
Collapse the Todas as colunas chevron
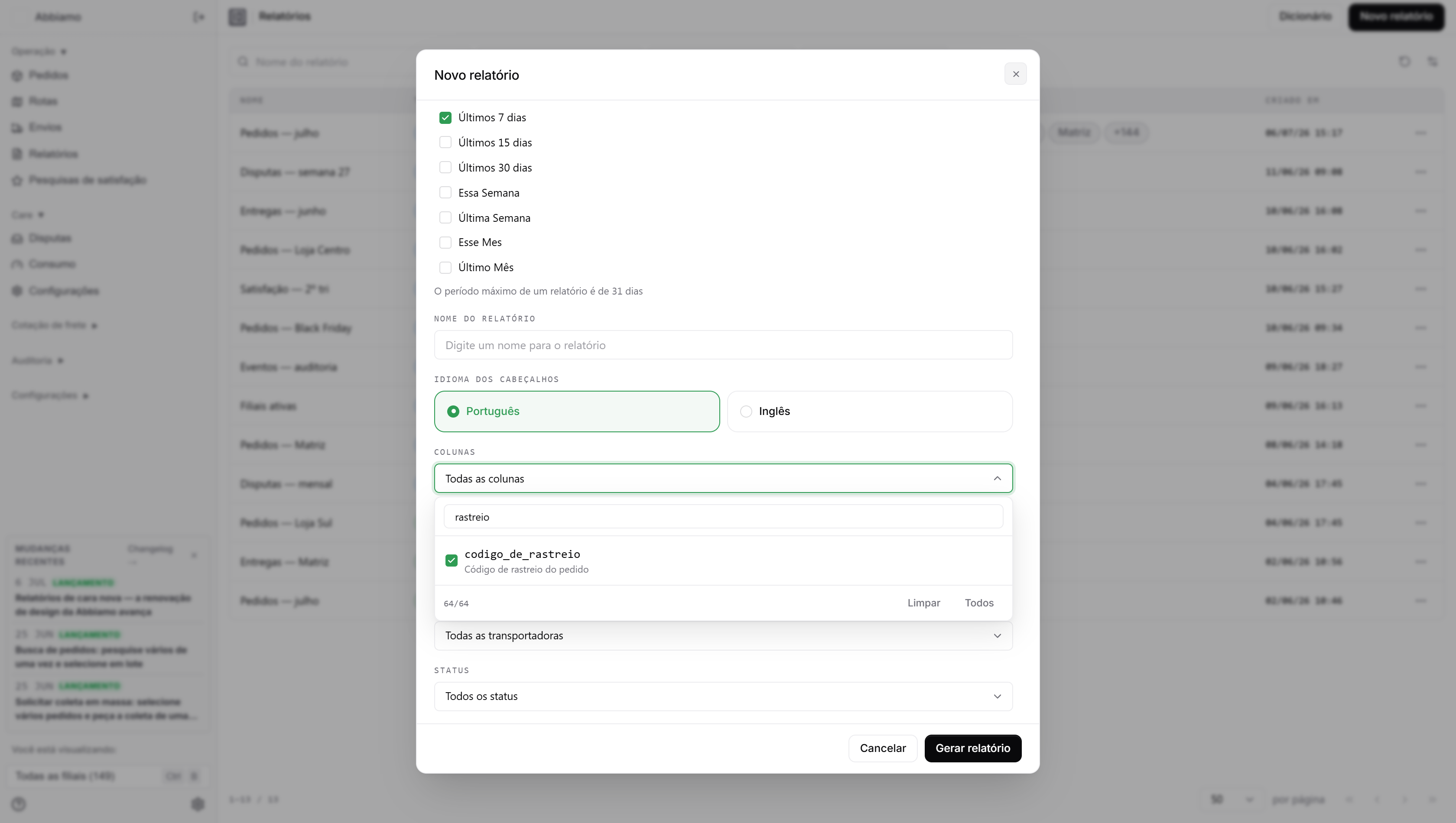pos(997,478)
